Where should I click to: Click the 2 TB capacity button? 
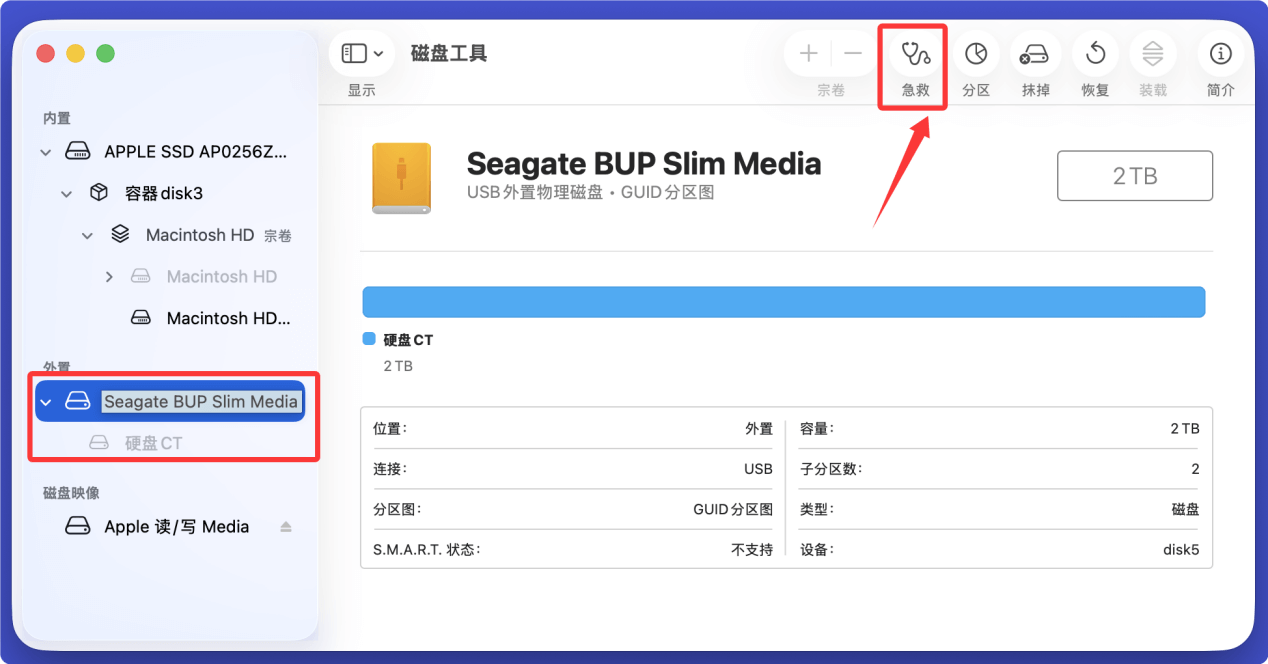[1134, 175]
